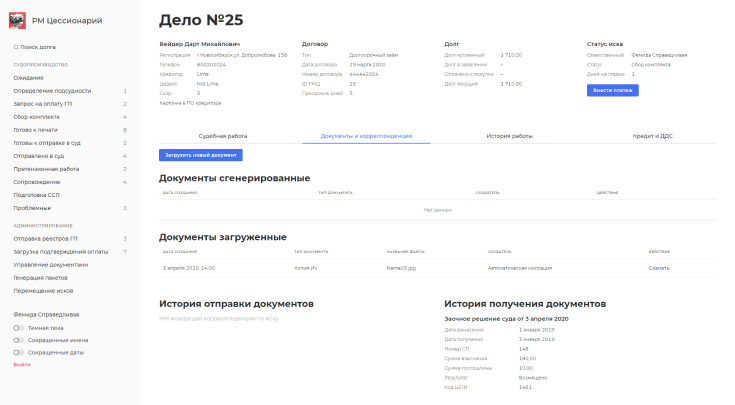This screenshot has height=405, width=735.
Task: Select the Кредит и ДДС tab
Action: (652, 135)
